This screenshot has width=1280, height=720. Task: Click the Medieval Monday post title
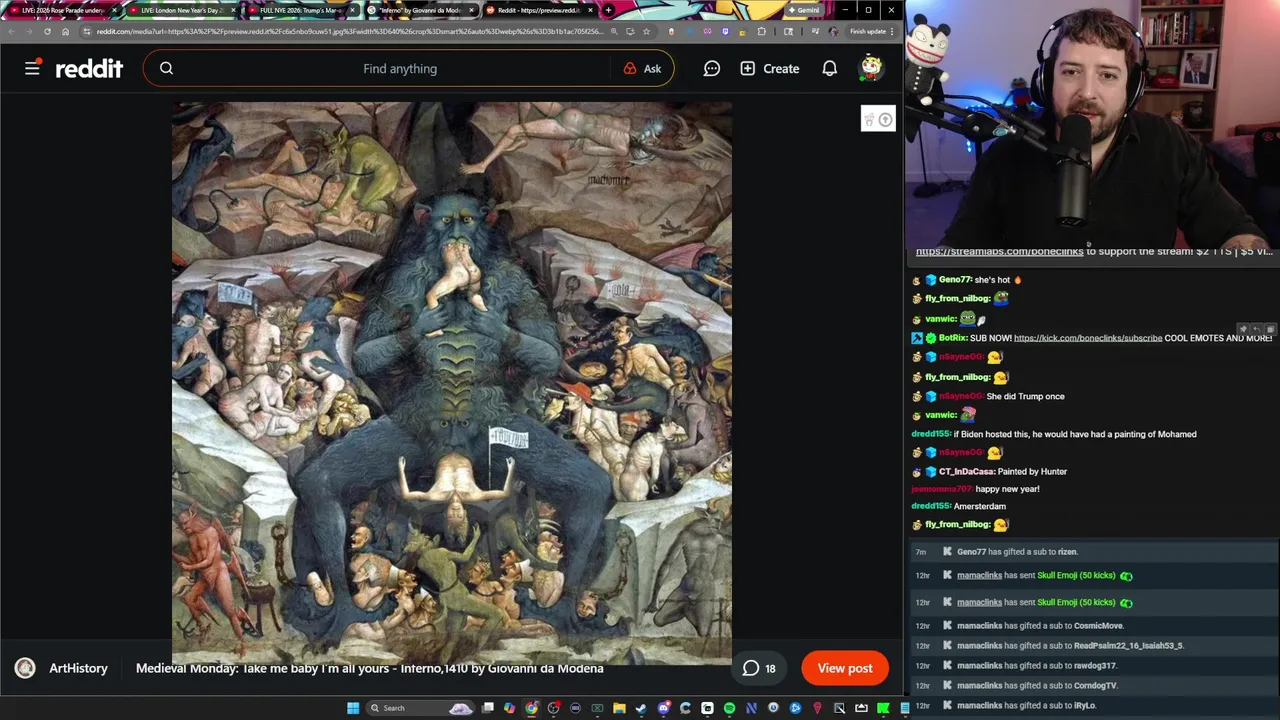(369, 668)
